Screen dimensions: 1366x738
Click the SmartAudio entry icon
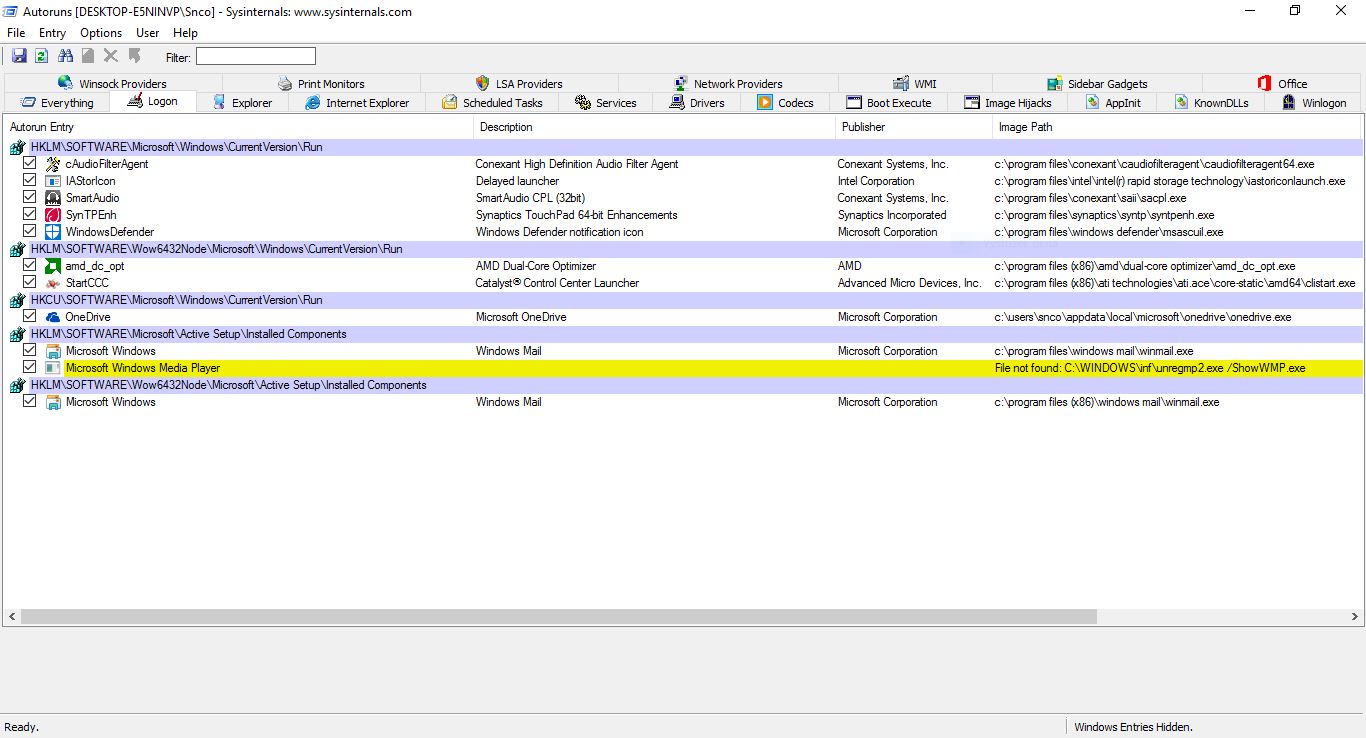pyautogui.click(x=53, y=198)
